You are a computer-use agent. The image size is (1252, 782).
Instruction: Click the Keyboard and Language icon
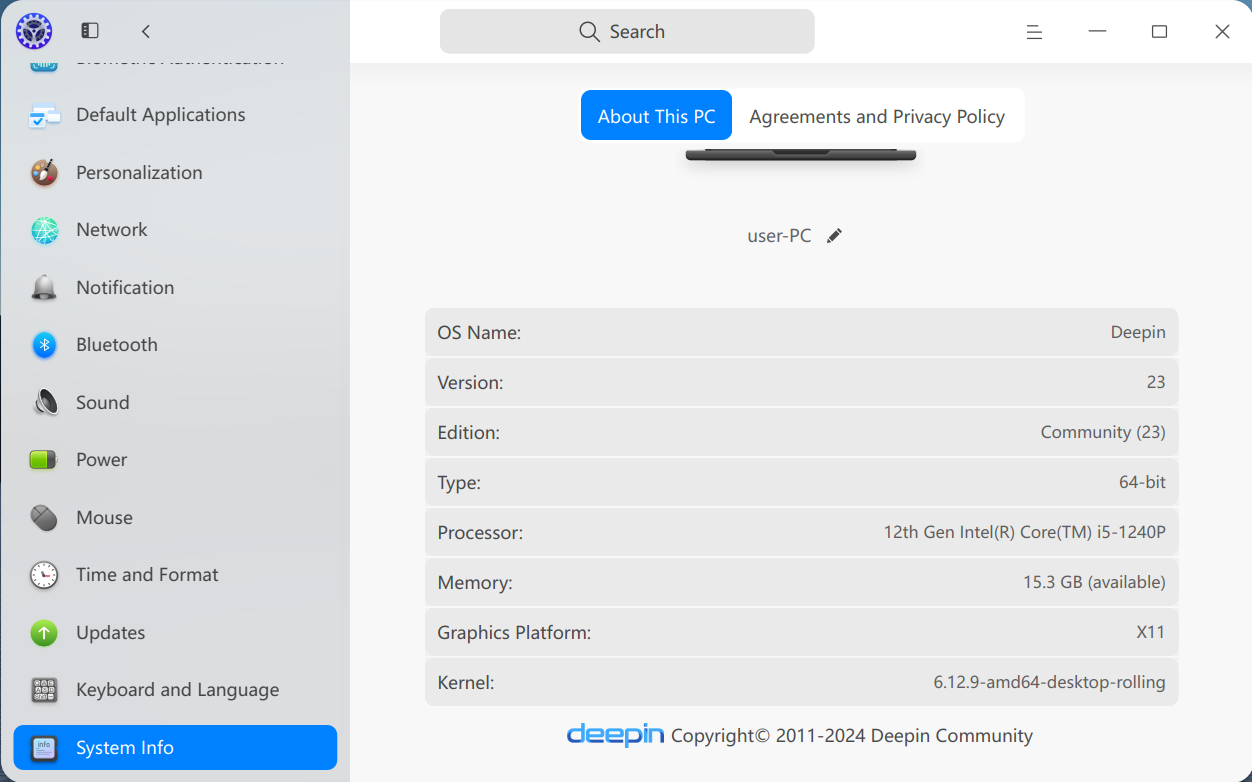(x=44, y=690)
